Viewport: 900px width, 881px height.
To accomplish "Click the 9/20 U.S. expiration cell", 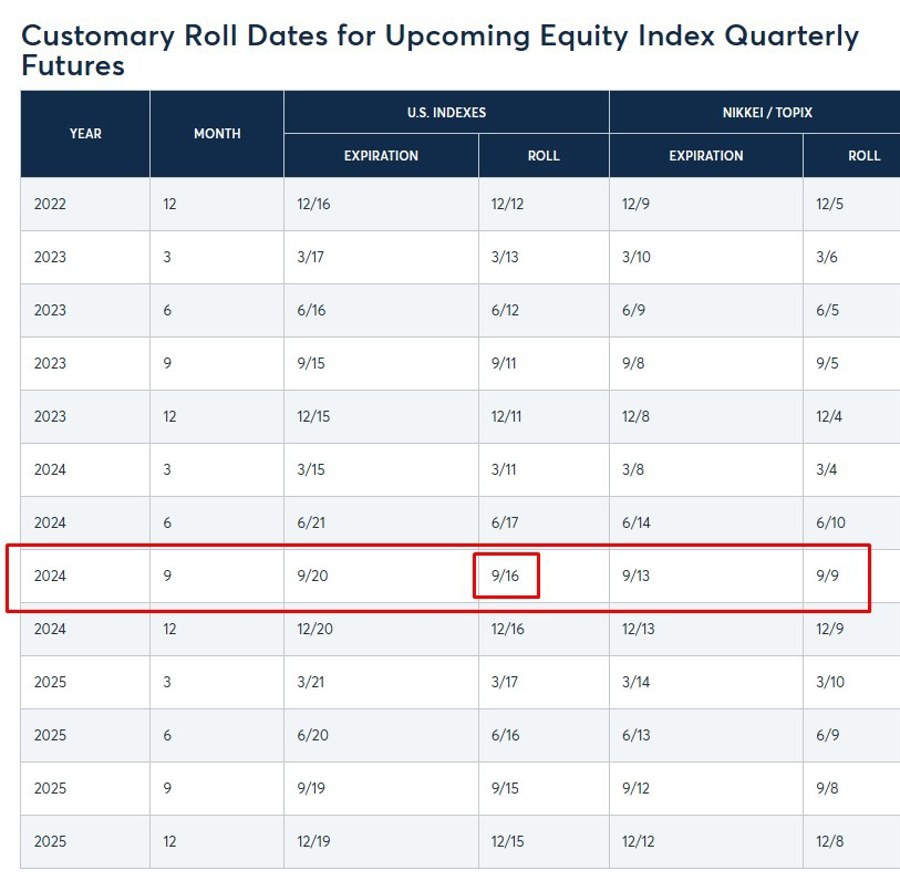I will pyautogui.click(x=310, y=576).
